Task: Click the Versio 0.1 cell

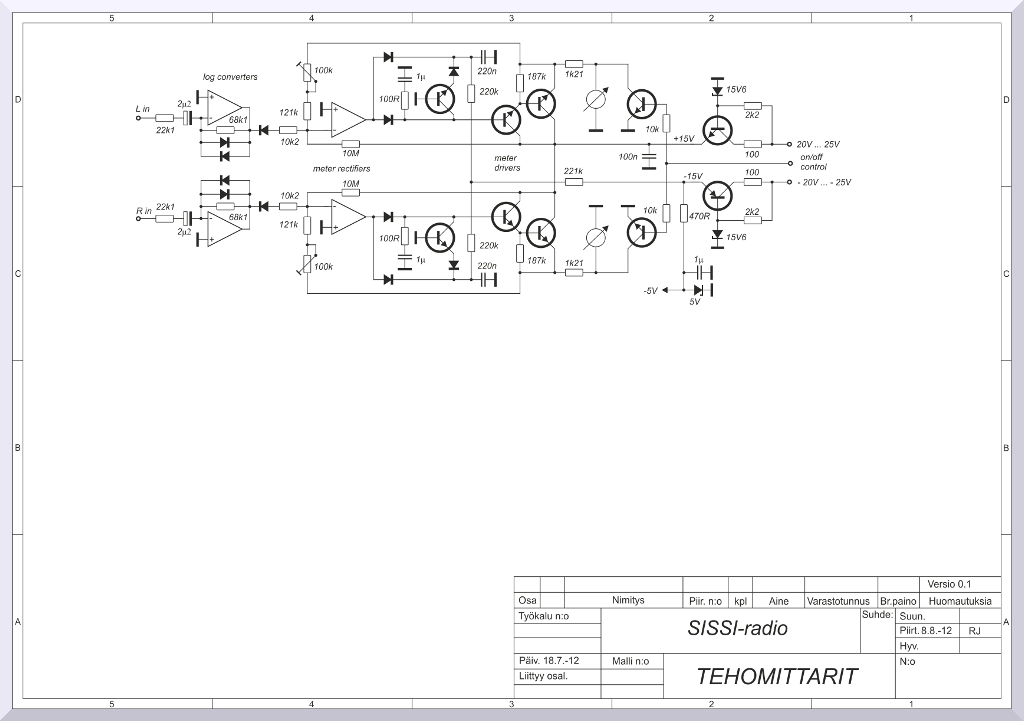Action: click(948, 584)
